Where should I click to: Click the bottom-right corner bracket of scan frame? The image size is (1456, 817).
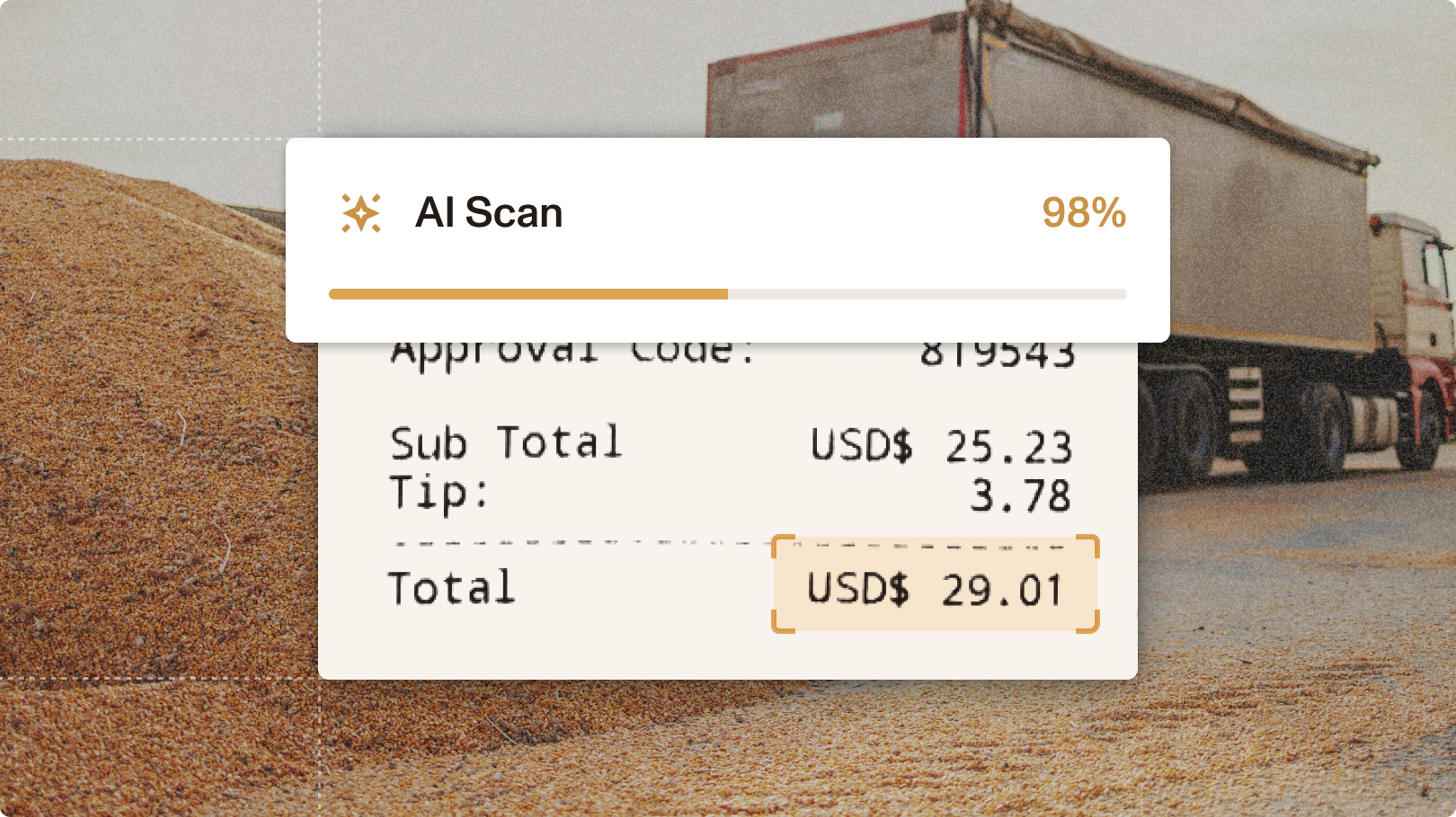click(1090, 624)
